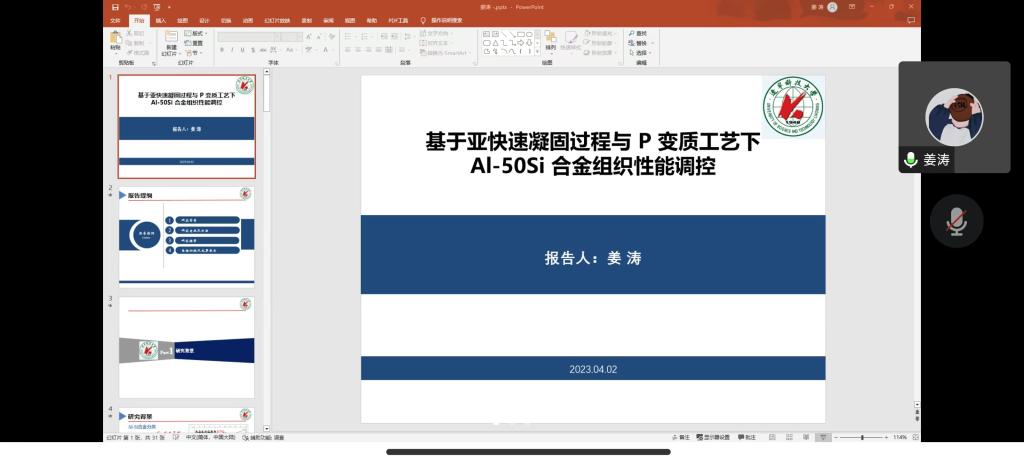The height and width of the screenshot is (460, 1024).
Task: Click the Replace icon in editing group
Action: (639, 43)
